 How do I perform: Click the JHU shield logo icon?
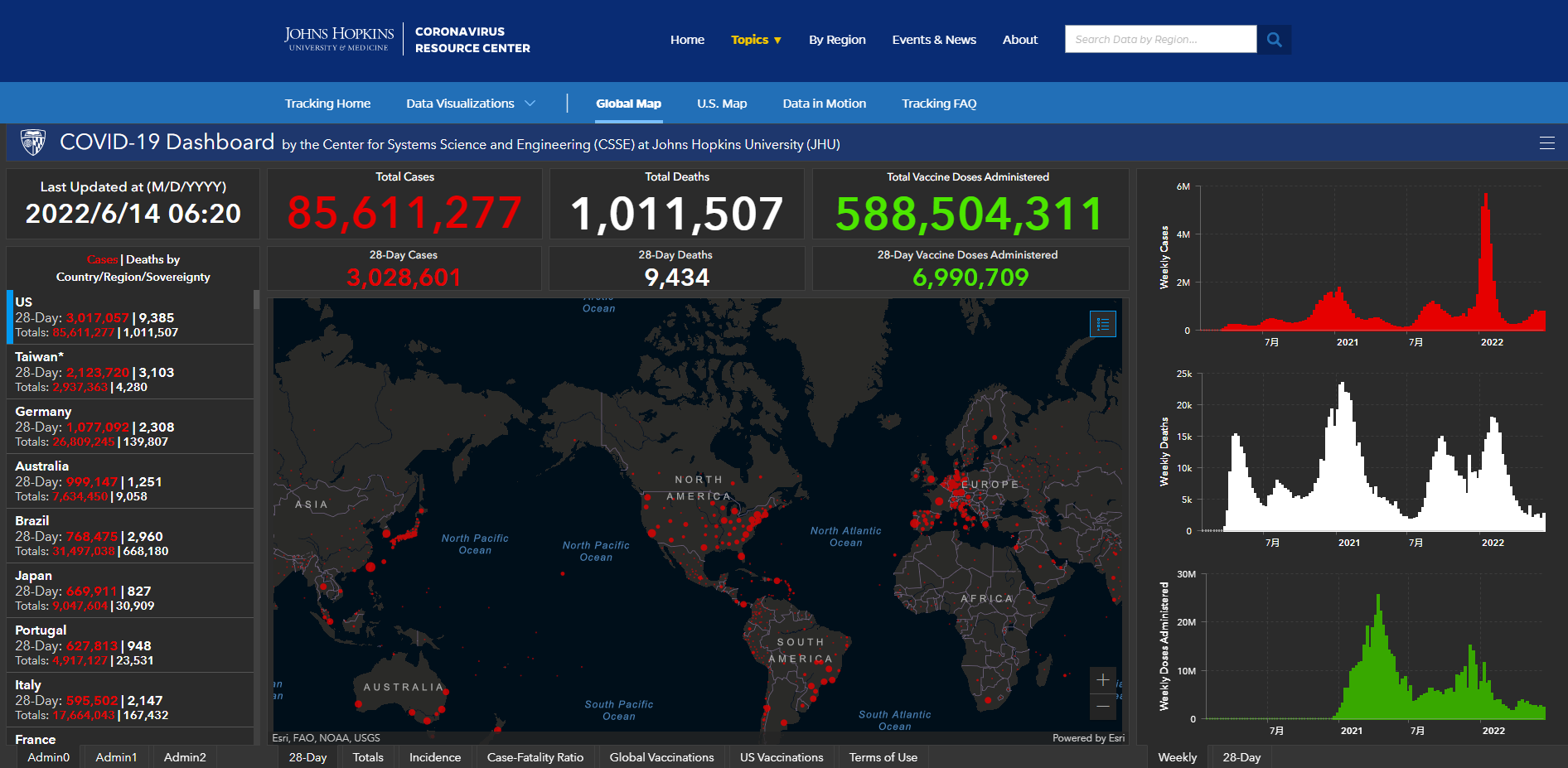pyautogui.click(x=33, y=142)
